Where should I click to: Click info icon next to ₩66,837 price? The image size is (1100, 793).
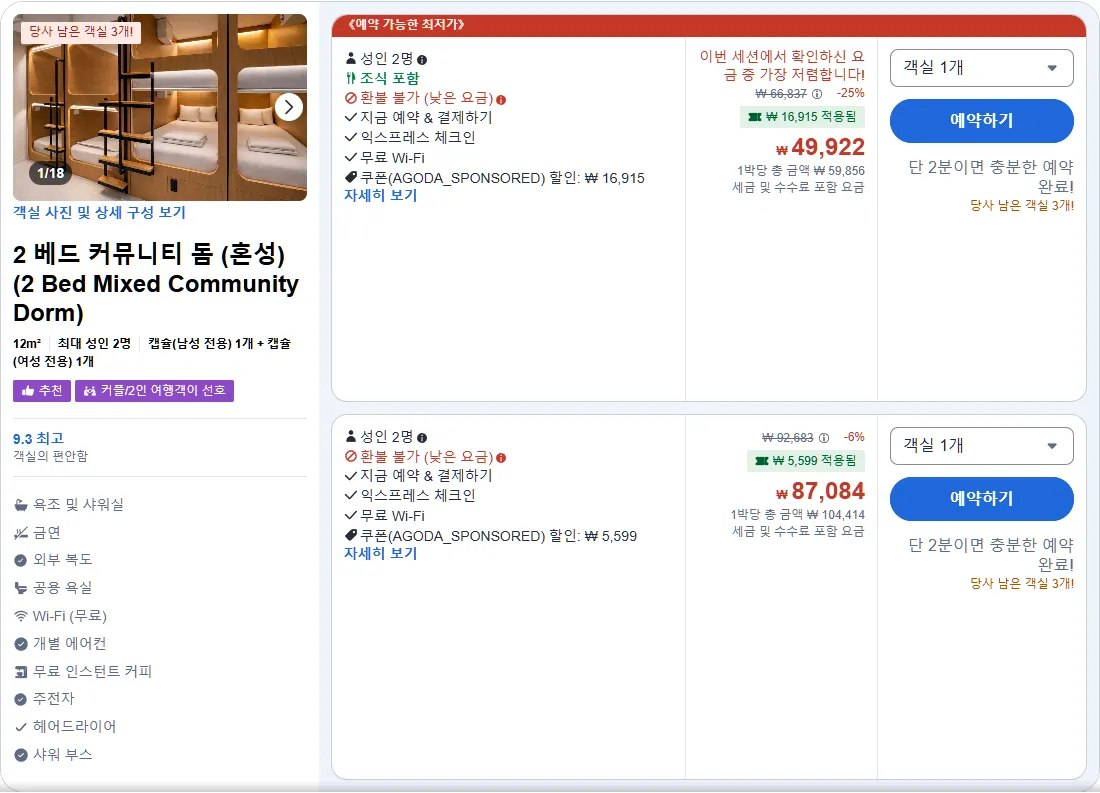[x=817, y=93]
